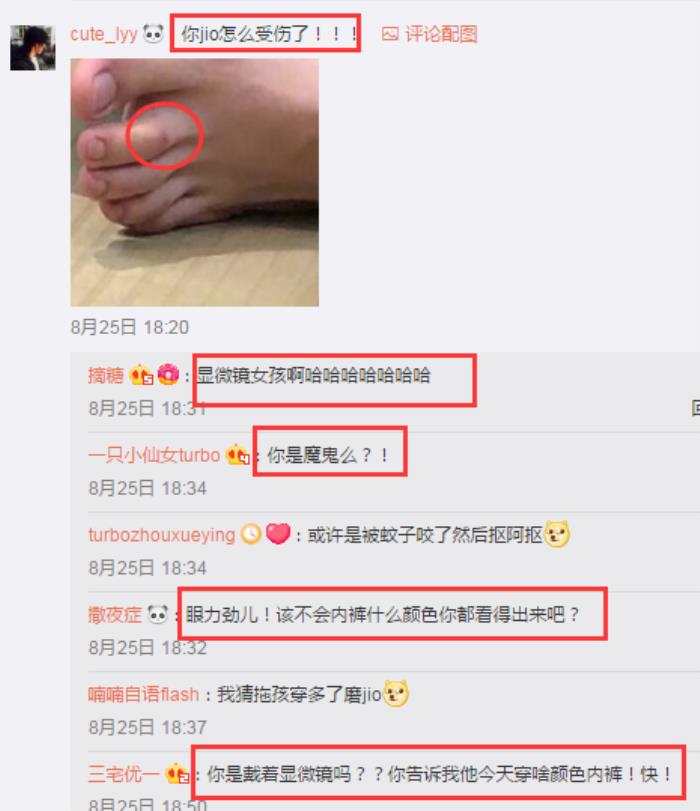Click the panda badge beside 撒夜症
700x811 pixels.
coord(157,614)
